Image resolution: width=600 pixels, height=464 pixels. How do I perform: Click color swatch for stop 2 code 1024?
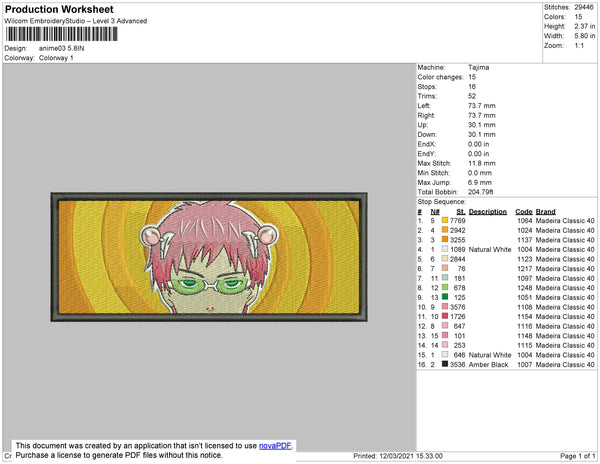click(x=445, y=230)
